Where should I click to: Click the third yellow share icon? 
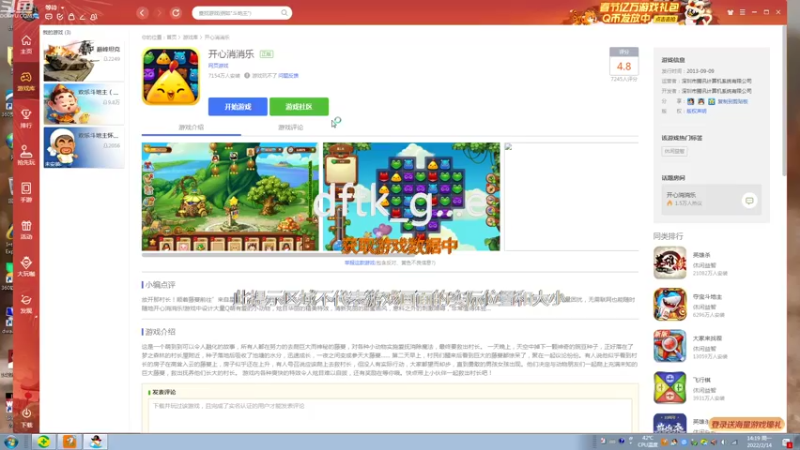pos(711,102)
